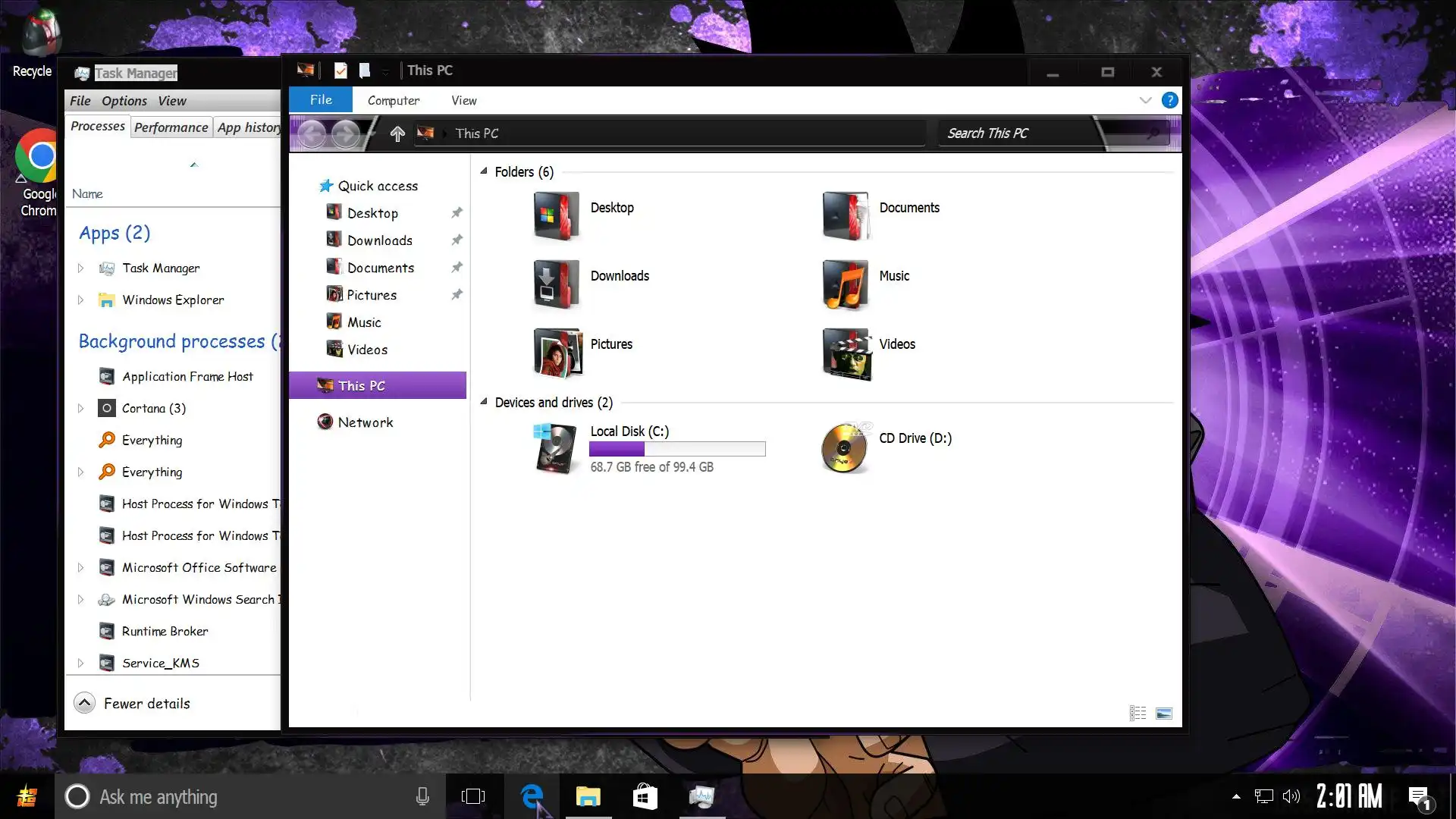Open Microsoft Edge from taskbar
This screenshot has width=1456, height=819.
[x=532, y=796]
